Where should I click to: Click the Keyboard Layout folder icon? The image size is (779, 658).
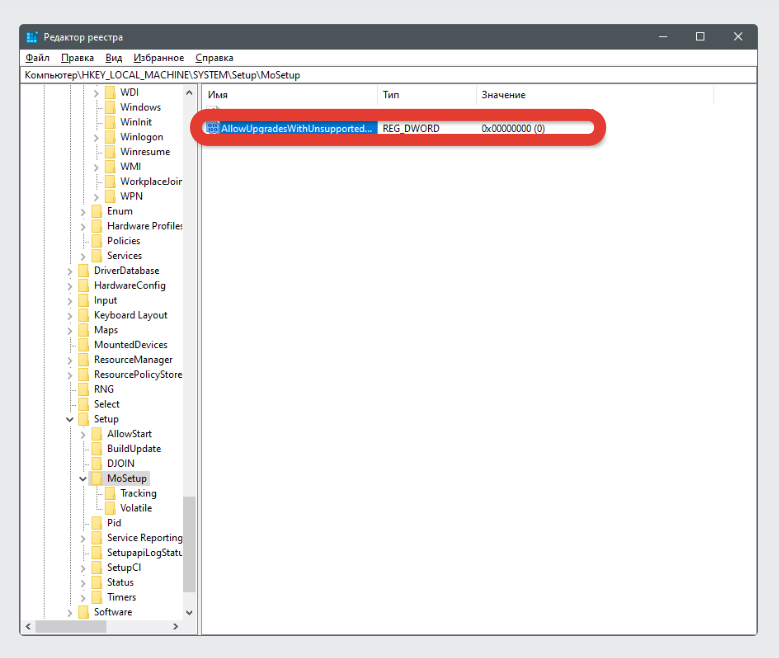click(84, 315)
